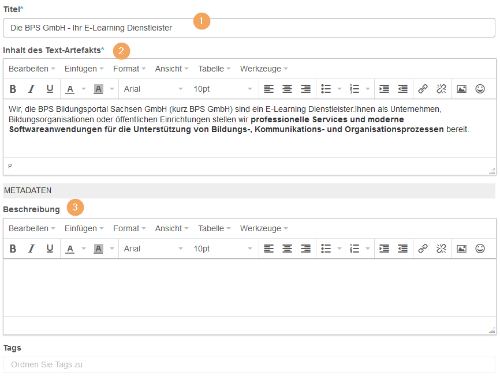Image resolution: width=500 pixels, height=380 pixels.
Task: Open background color picker arrow in Inhalt editor
Action: pyautogui.click(x=112, y=89)
